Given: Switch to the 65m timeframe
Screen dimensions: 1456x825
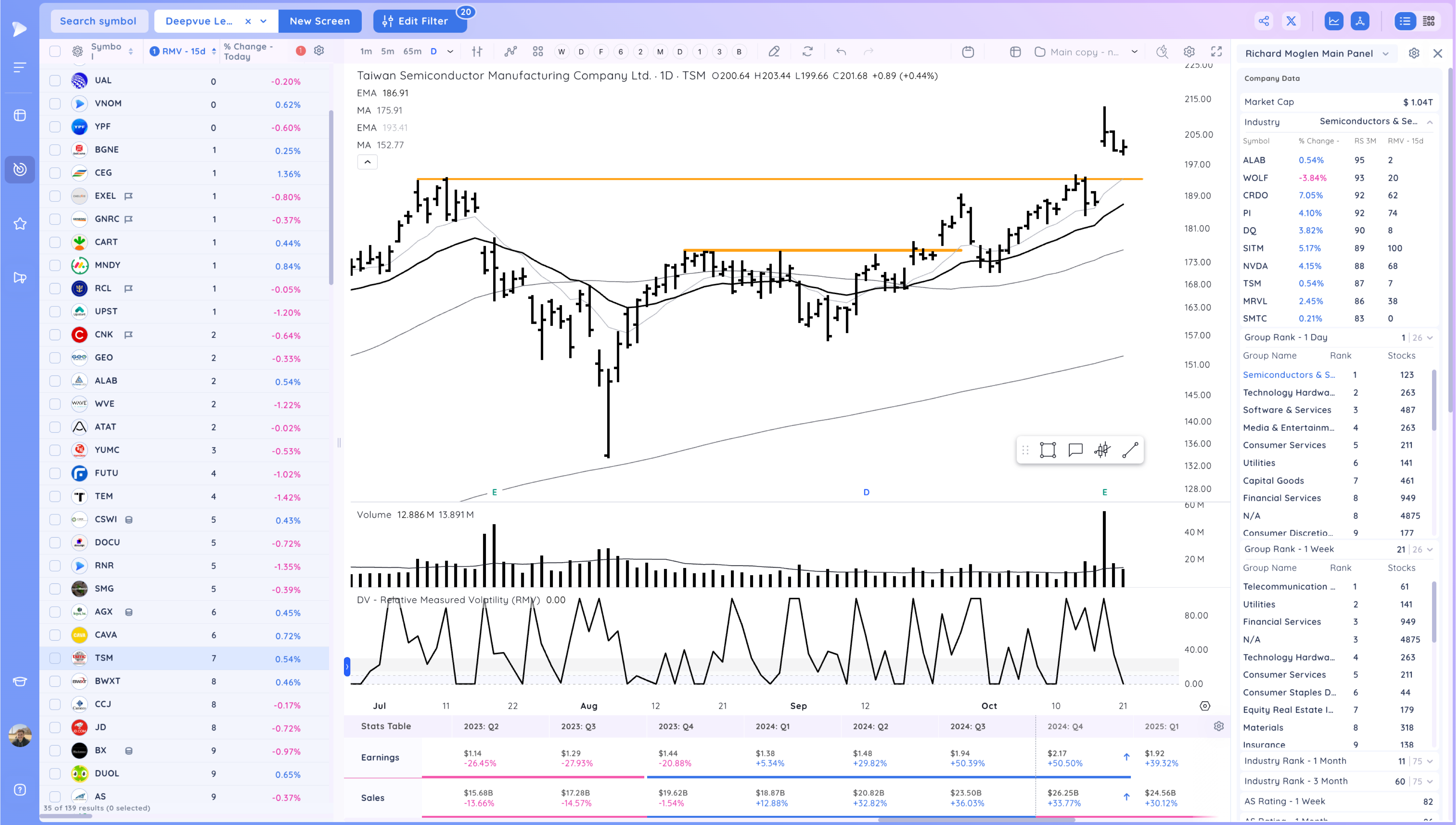Looking at the screenshot, I should click(x=412, y=52).
